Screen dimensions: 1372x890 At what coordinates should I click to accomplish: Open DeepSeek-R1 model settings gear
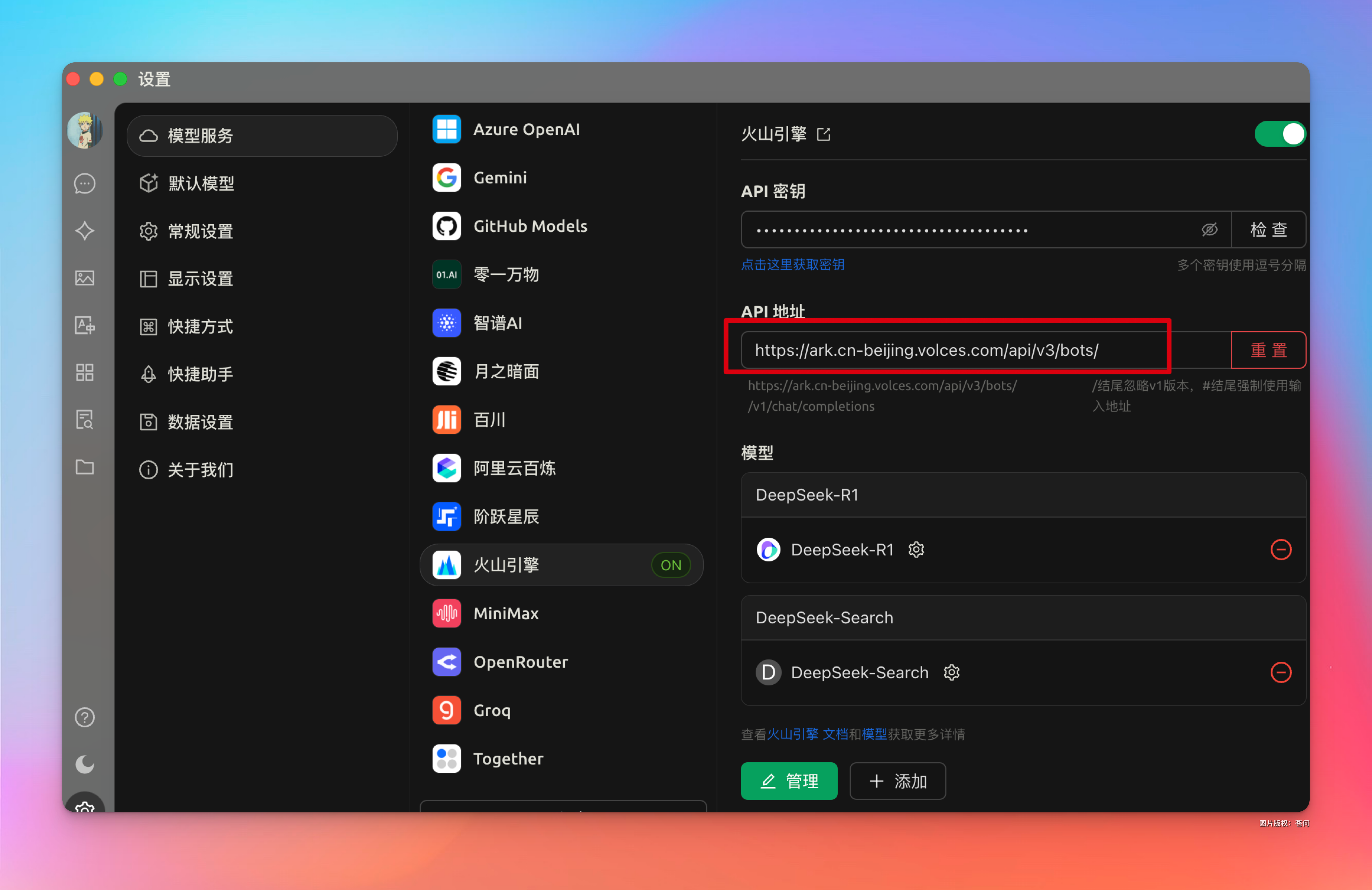point(916,550)
